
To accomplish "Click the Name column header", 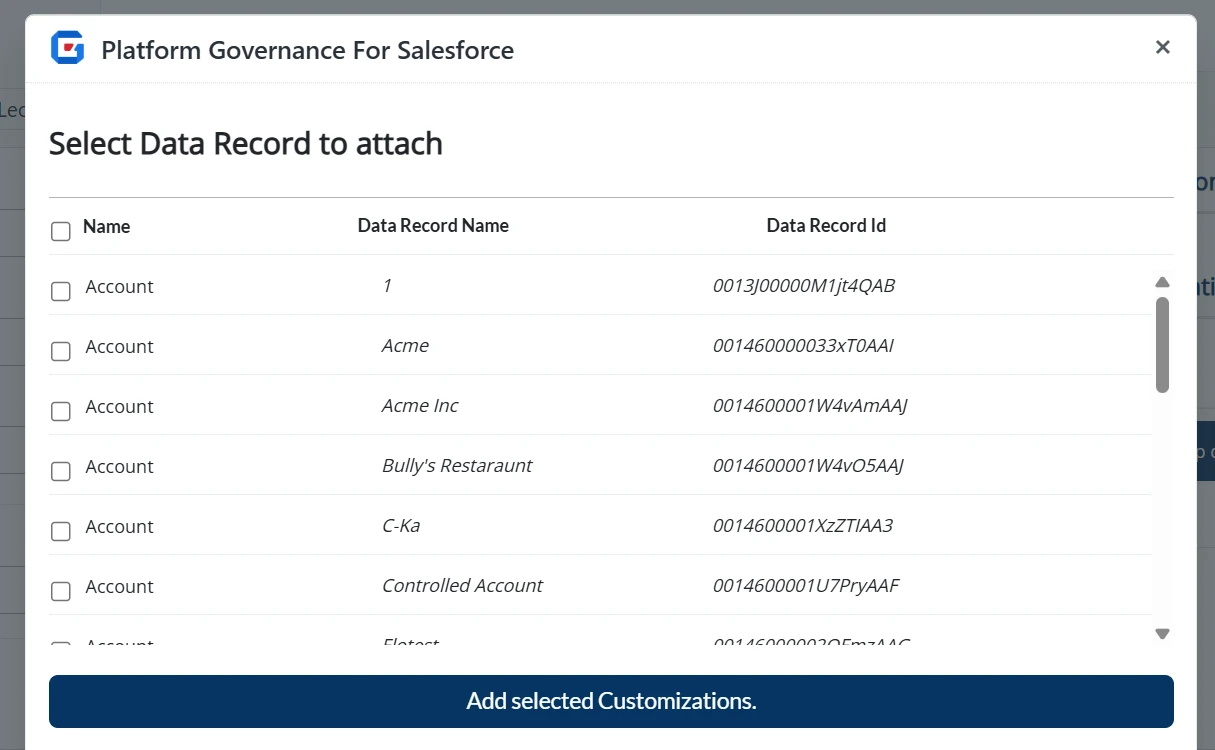I will (x=106, y=227).
